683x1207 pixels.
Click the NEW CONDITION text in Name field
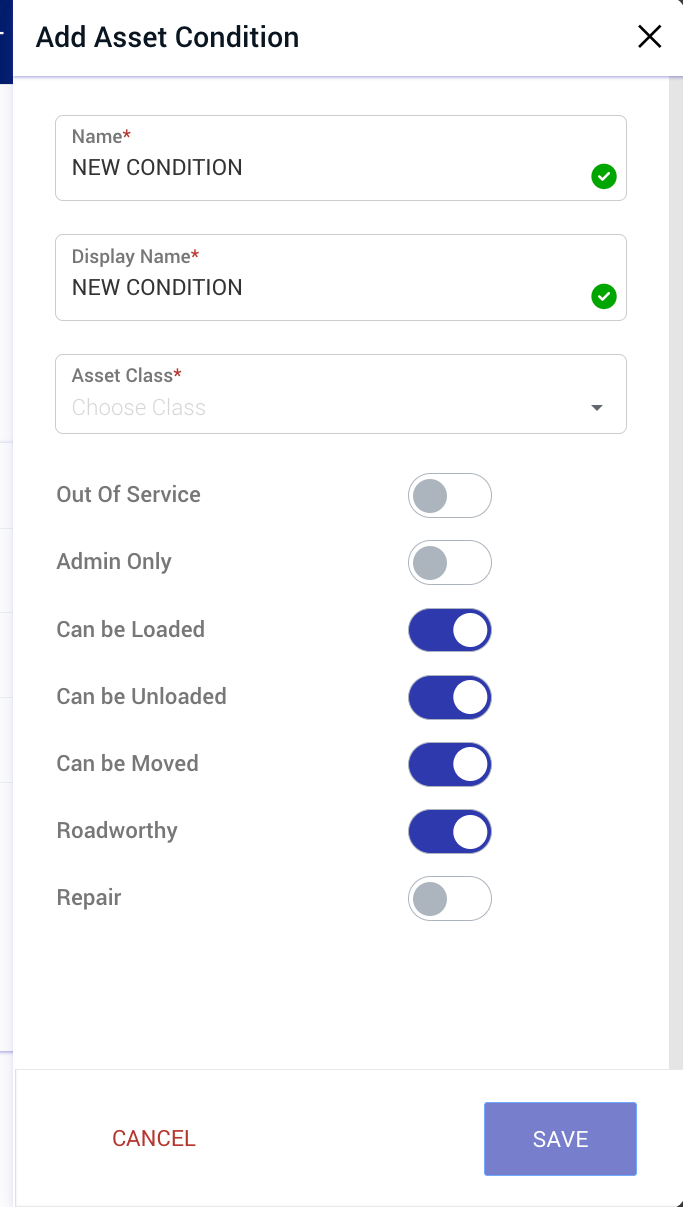click(156, 167)
